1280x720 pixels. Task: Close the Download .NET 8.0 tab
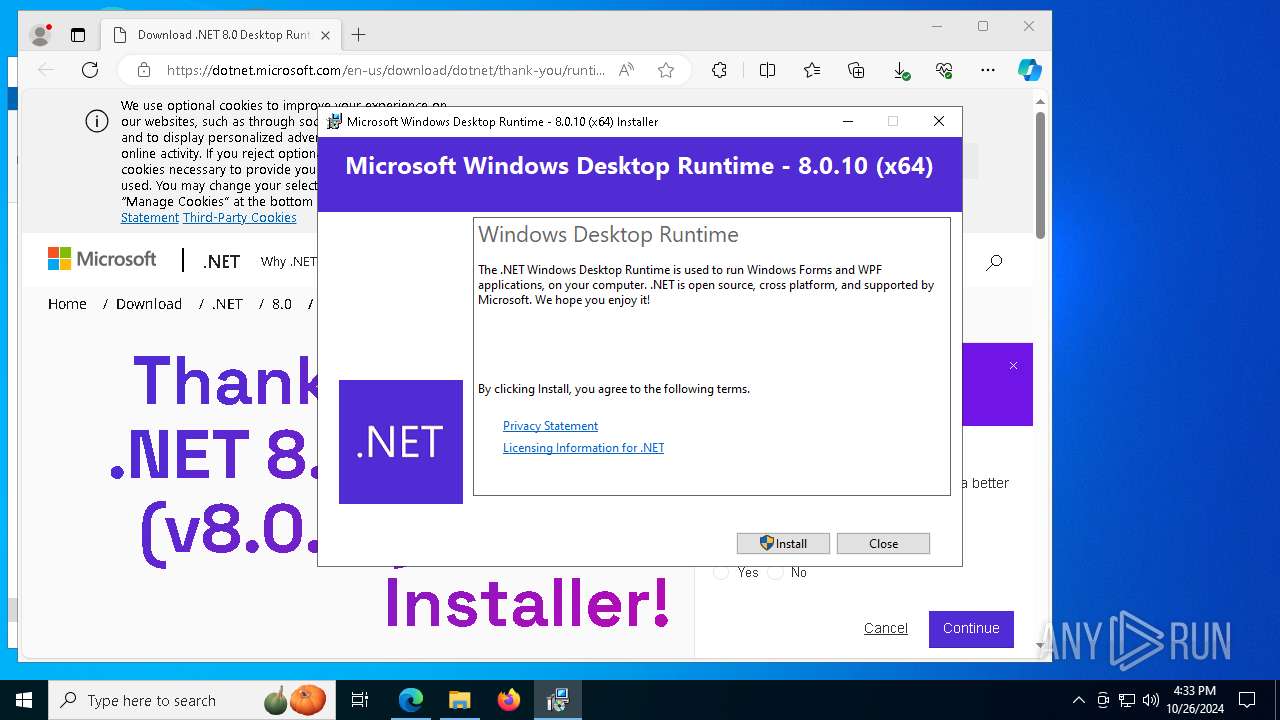325,35
